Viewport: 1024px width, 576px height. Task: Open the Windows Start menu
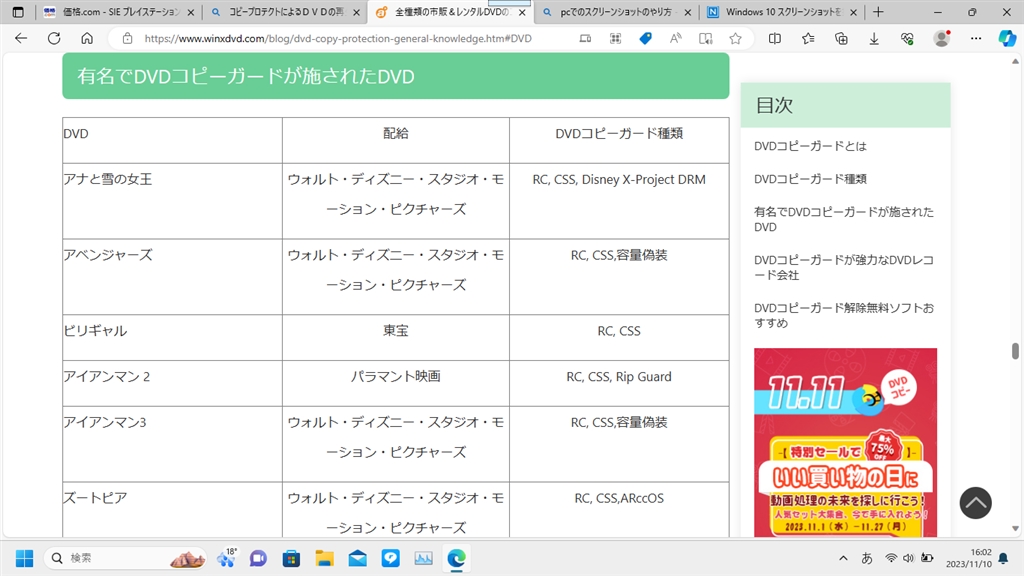point(24,558)
